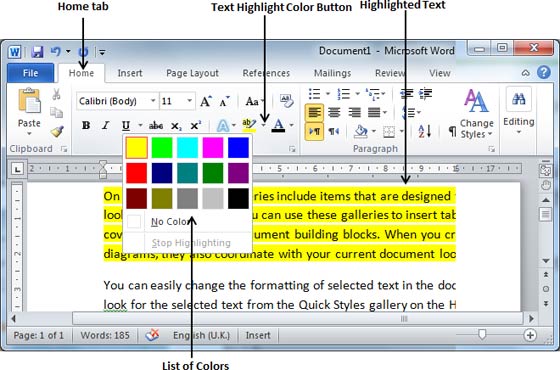Pick the red highlight swatch
The width and height of the screenshot is (560, 370).
click(136, 173)
